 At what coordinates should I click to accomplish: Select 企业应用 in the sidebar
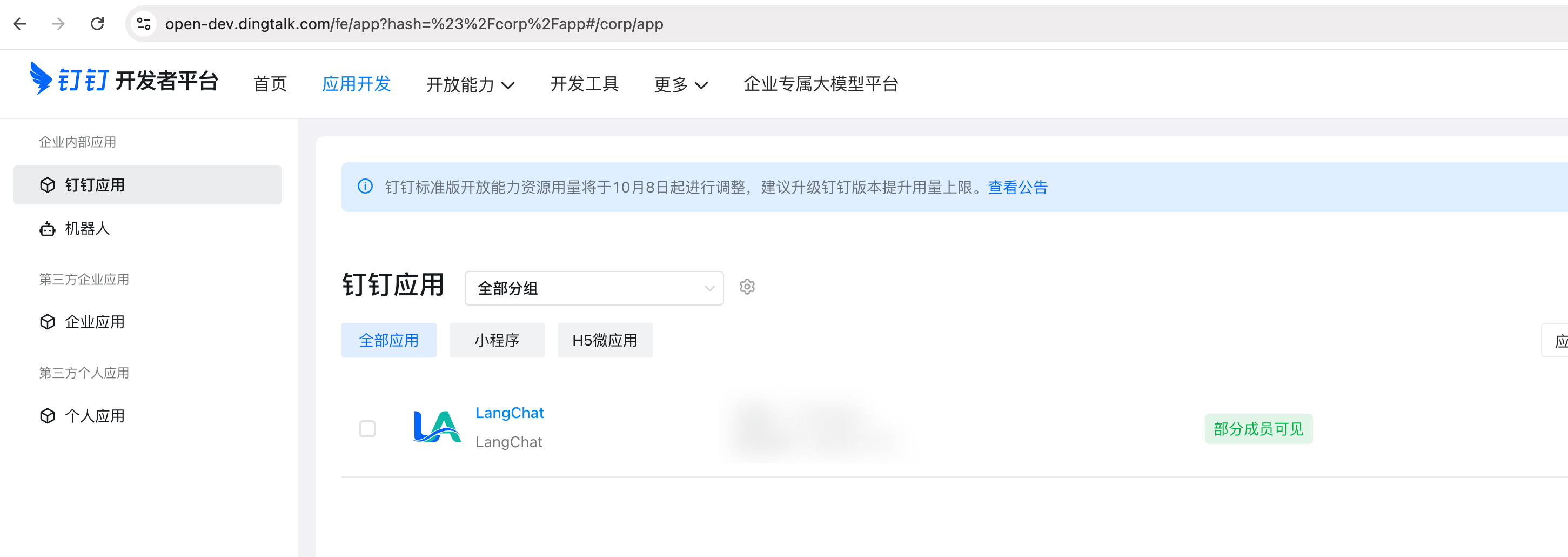95,322
